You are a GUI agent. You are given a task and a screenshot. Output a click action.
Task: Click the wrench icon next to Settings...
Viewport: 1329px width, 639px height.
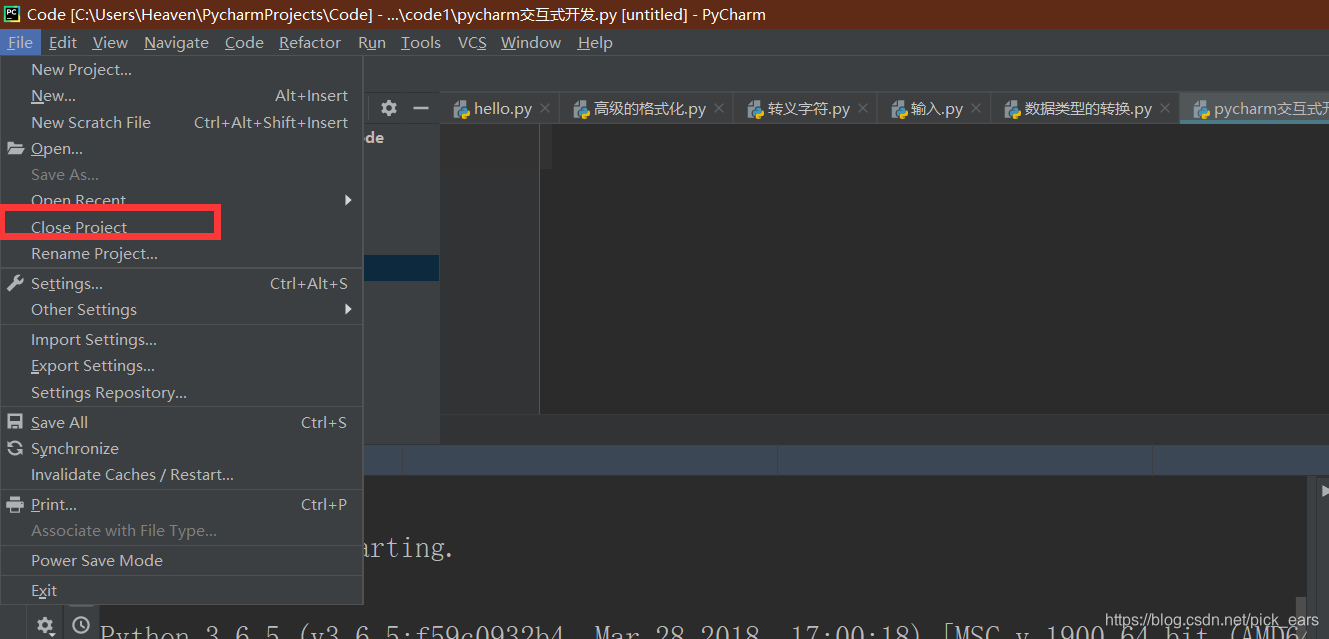click(x=15, y=284)
